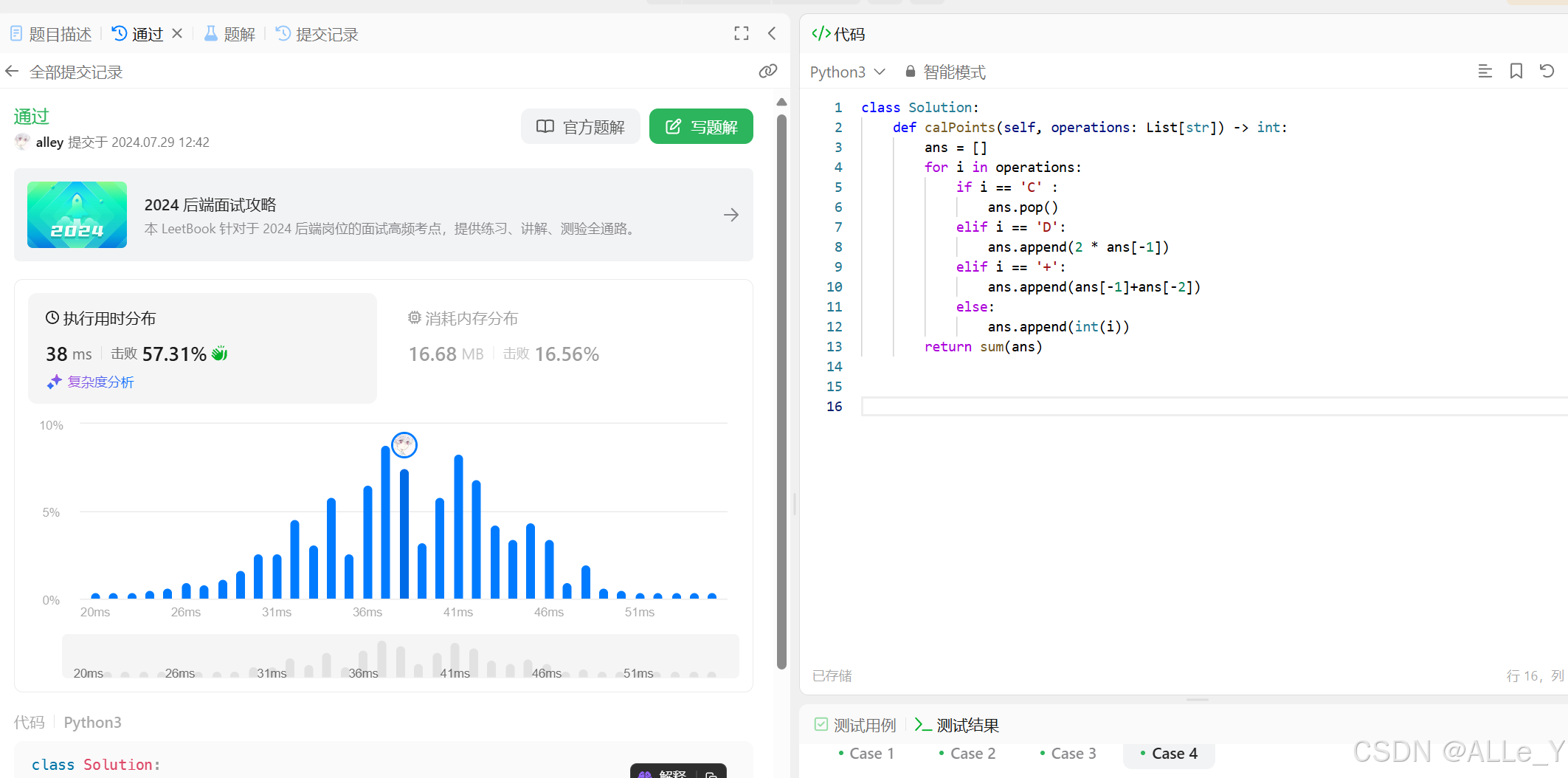The image size is (1568, 778).
Task: Collapse the panel with the left chevron
Action: 772,33
